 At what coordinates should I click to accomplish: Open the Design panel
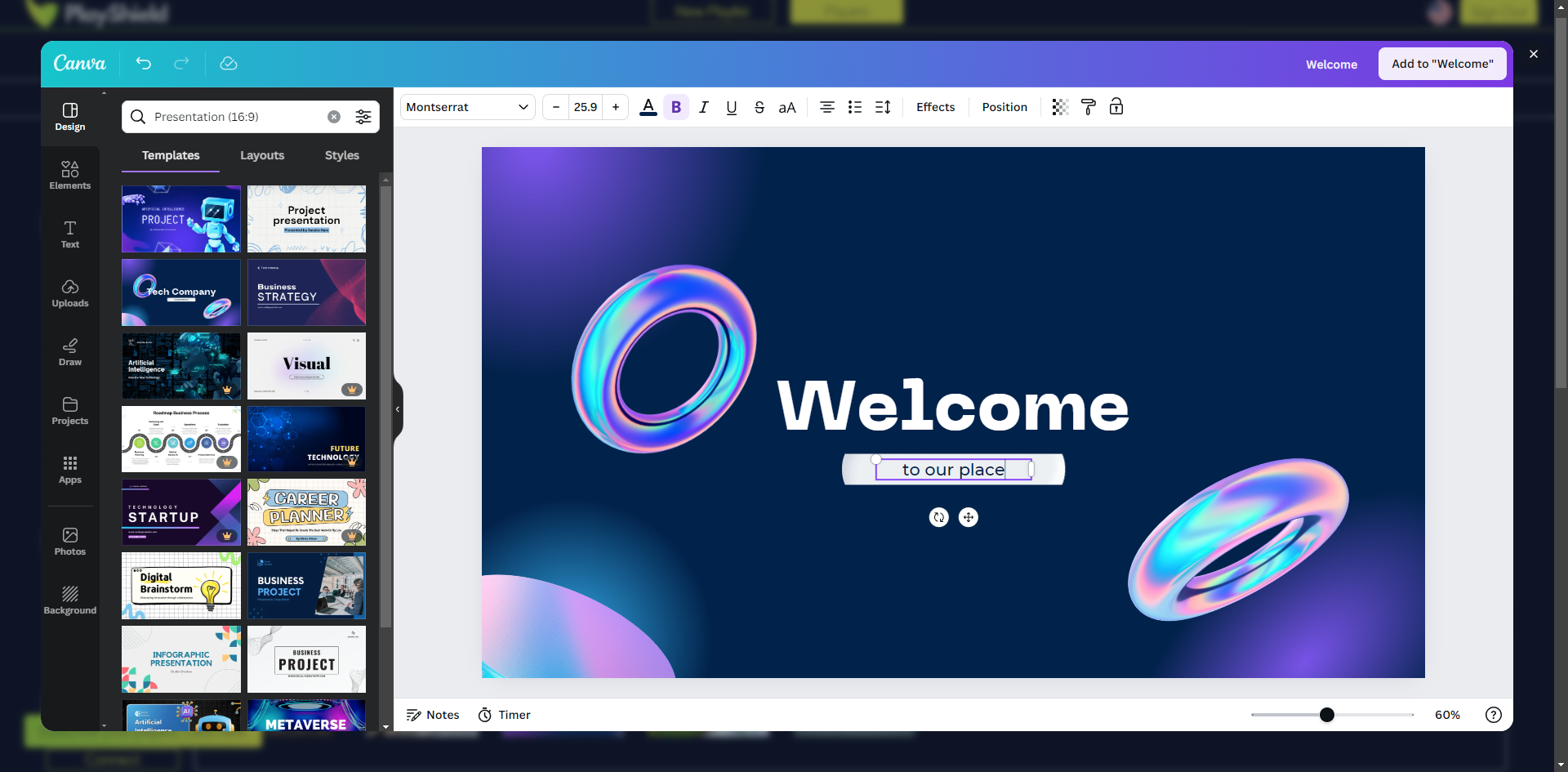70,117
